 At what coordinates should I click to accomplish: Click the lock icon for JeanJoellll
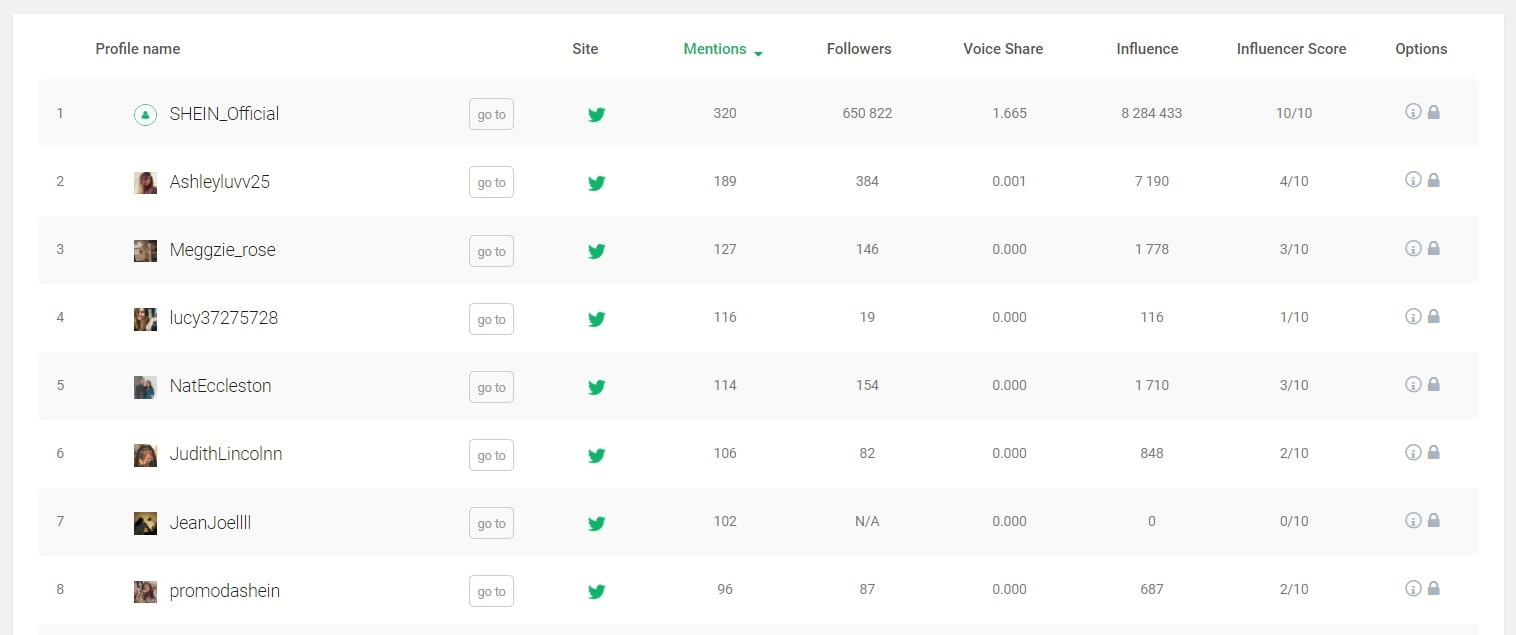pyautogui.click(x=1433, y=520)
